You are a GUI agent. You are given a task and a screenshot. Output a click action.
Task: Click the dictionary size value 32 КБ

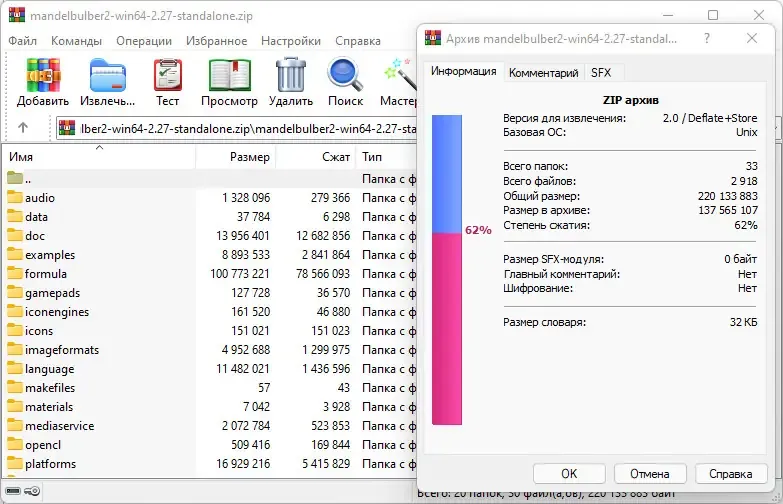pyautogui.click(x=744, y=322)
